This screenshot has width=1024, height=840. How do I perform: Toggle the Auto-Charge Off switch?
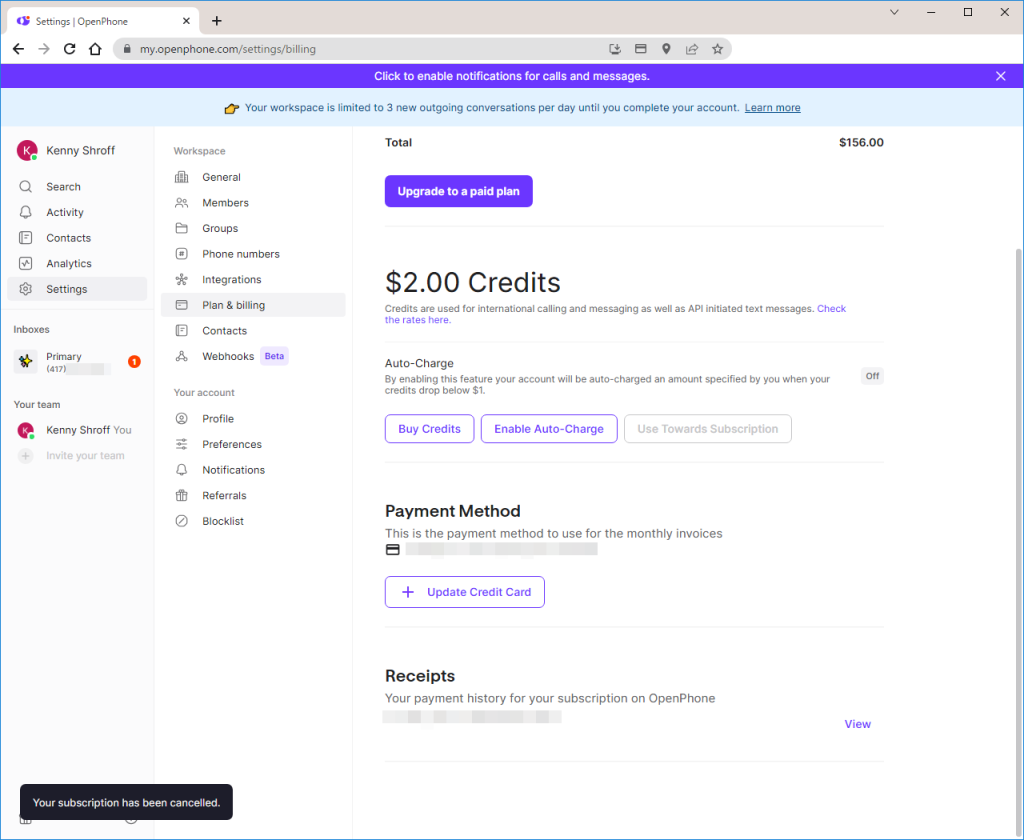[x=872, y=376]
